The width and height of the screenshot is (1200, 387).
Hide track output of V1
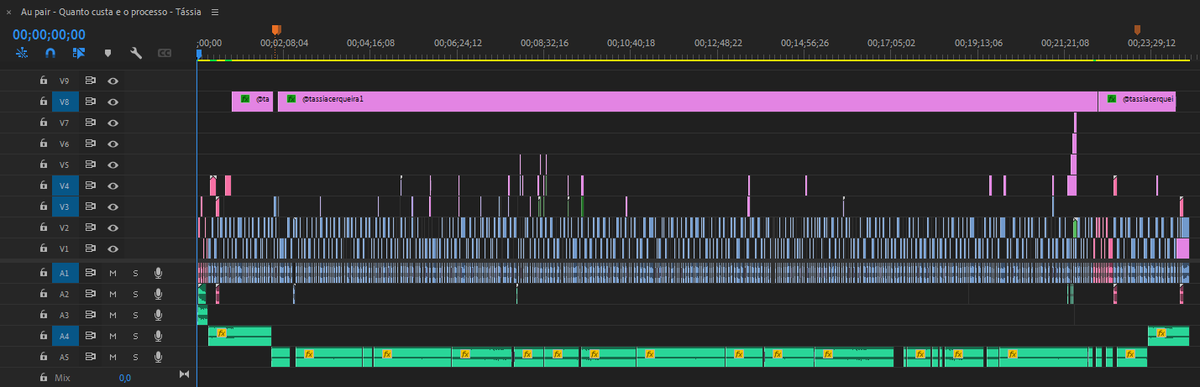113,248
